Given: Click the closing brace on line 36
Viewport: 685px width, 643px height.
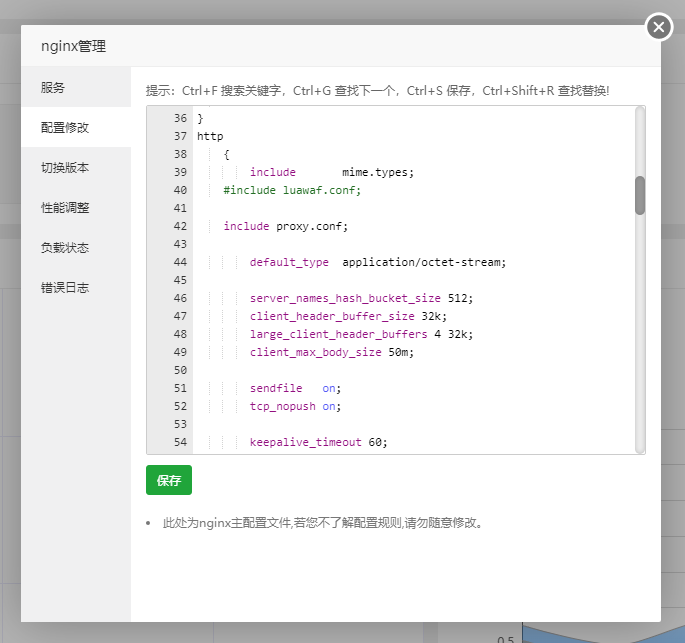Looking at the screenshot, I should [200, 118].
